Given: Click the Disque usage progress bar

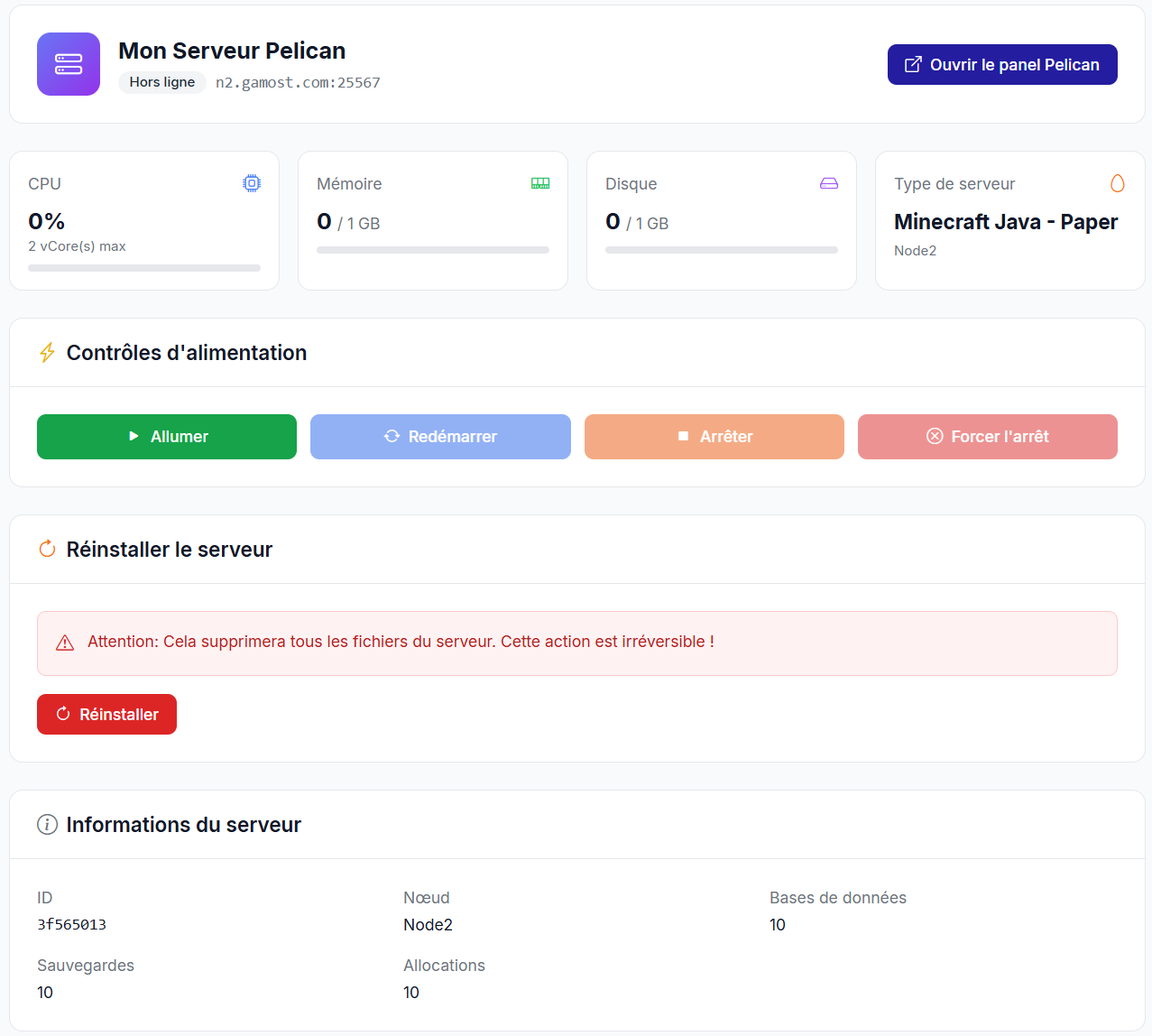Looking at the screenshot, I should pos(722,250).
